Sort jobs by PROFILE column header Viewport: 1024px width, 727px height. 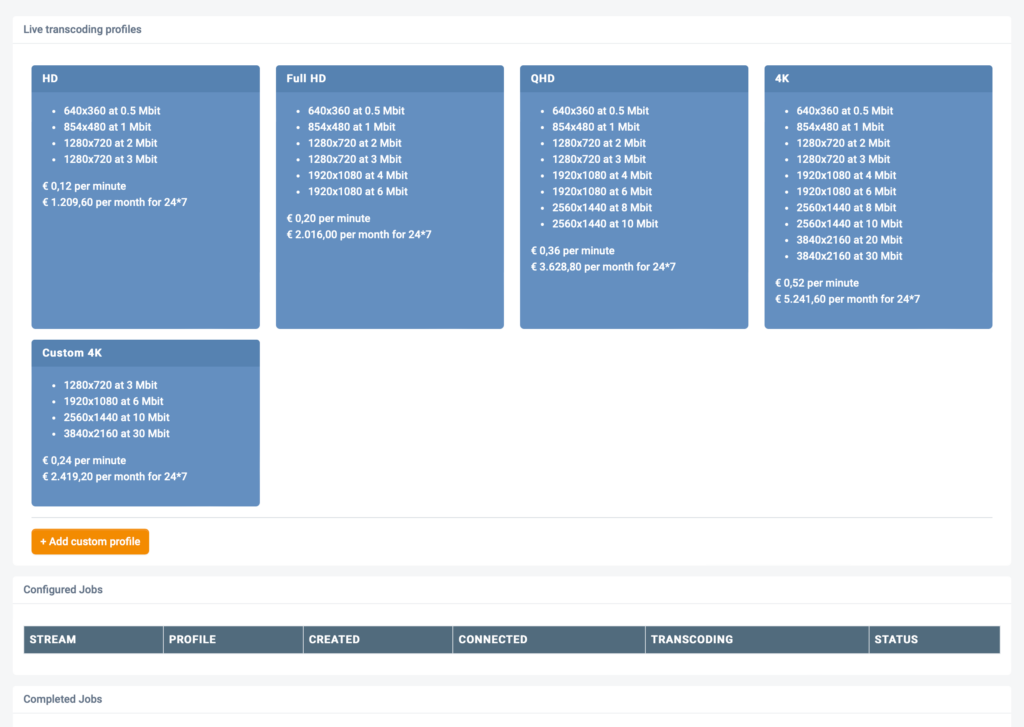tap(192, 639)
